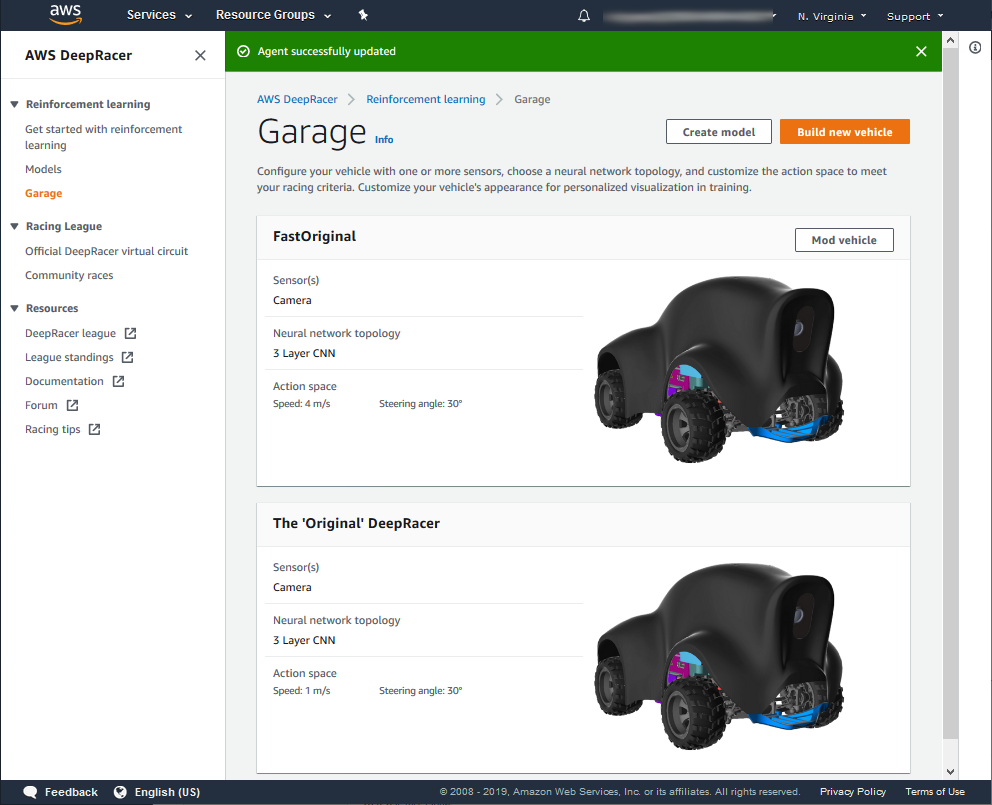992x805 pixels.
Task: Collapse the Racing League section
Action: [15, 226]
